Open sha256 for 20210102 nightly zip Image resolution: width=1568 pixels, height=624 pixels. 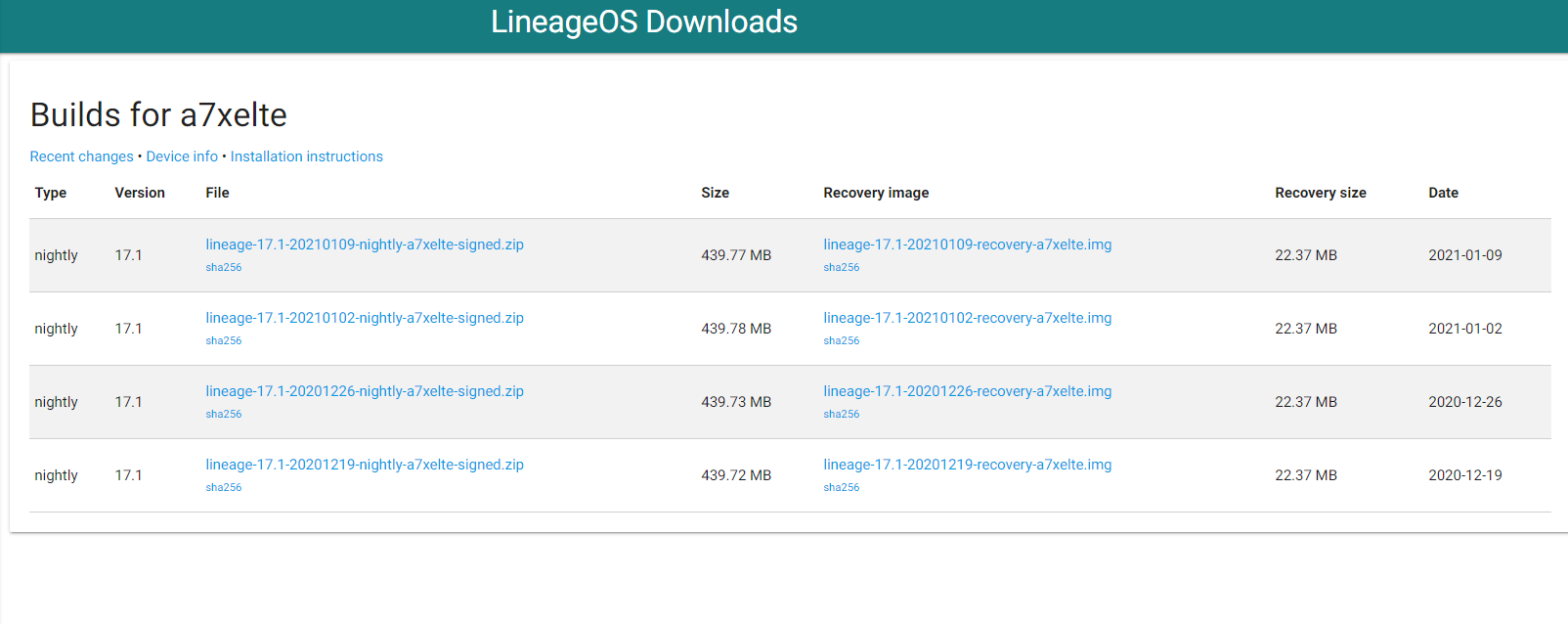224,340
